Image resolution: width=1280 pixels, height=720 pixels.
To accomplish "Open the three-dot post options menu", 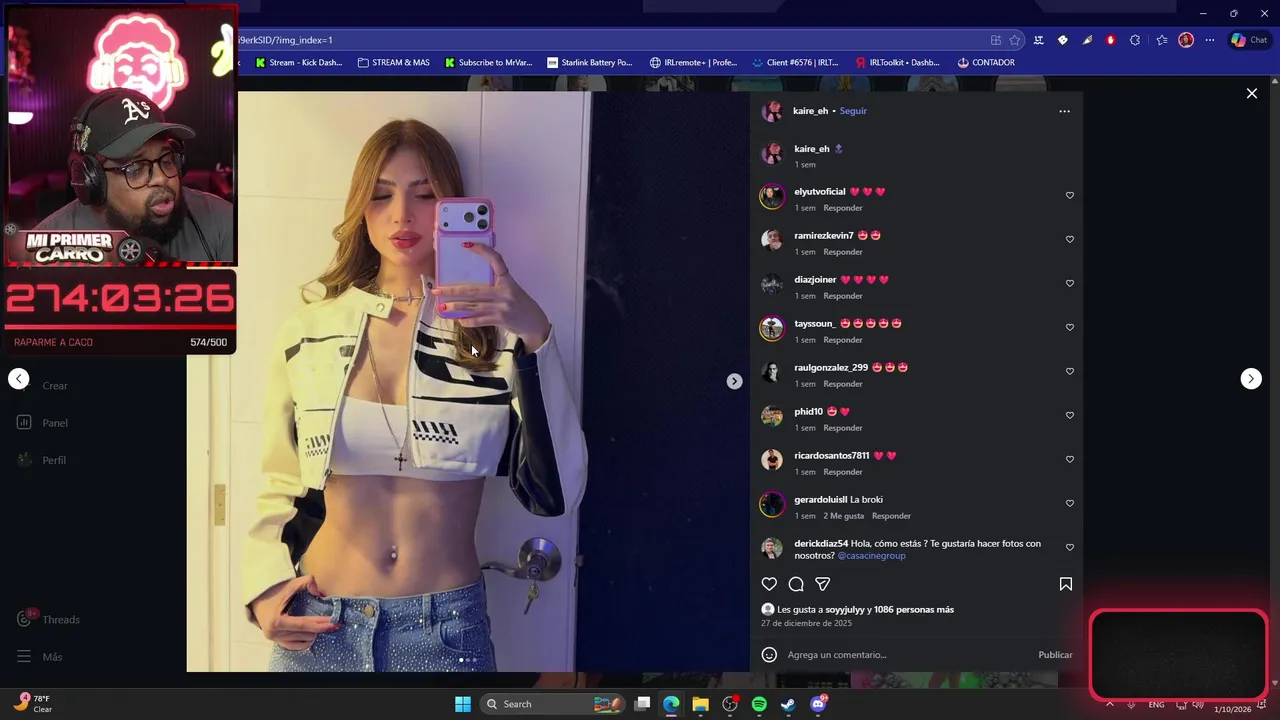I will click(x=1064, y=111).
